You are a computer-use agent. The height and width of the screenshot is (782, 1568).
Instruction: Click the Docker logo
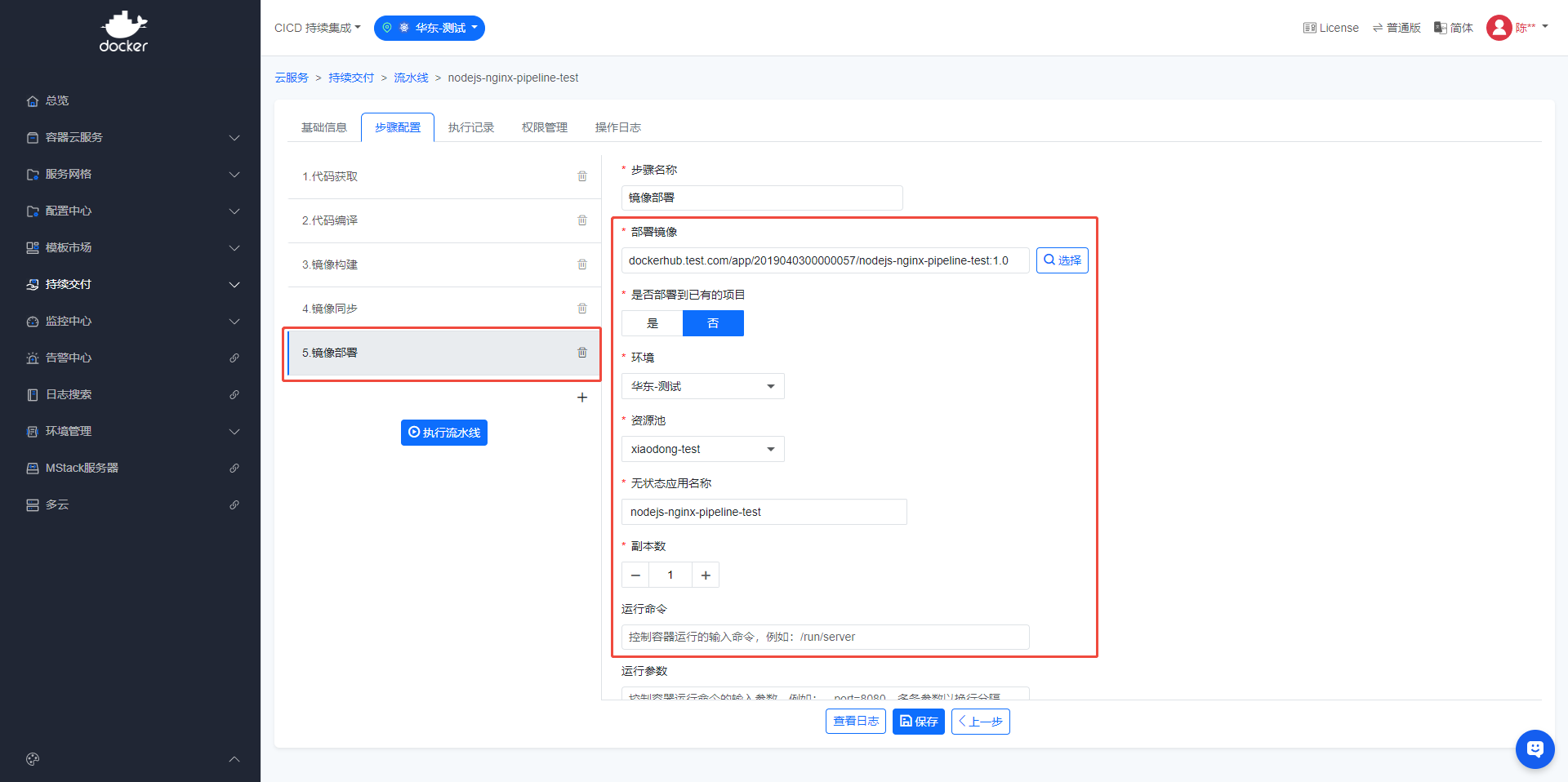coord(124,33)
